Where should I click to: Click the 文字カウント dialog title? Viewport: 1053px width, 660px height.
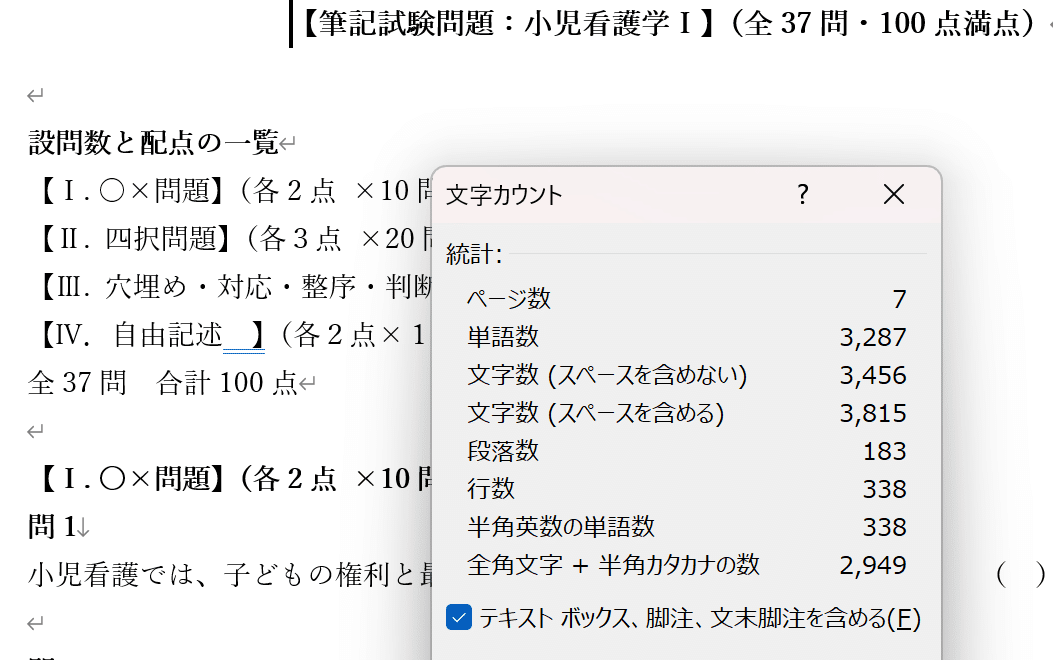(x=504, y=195)
